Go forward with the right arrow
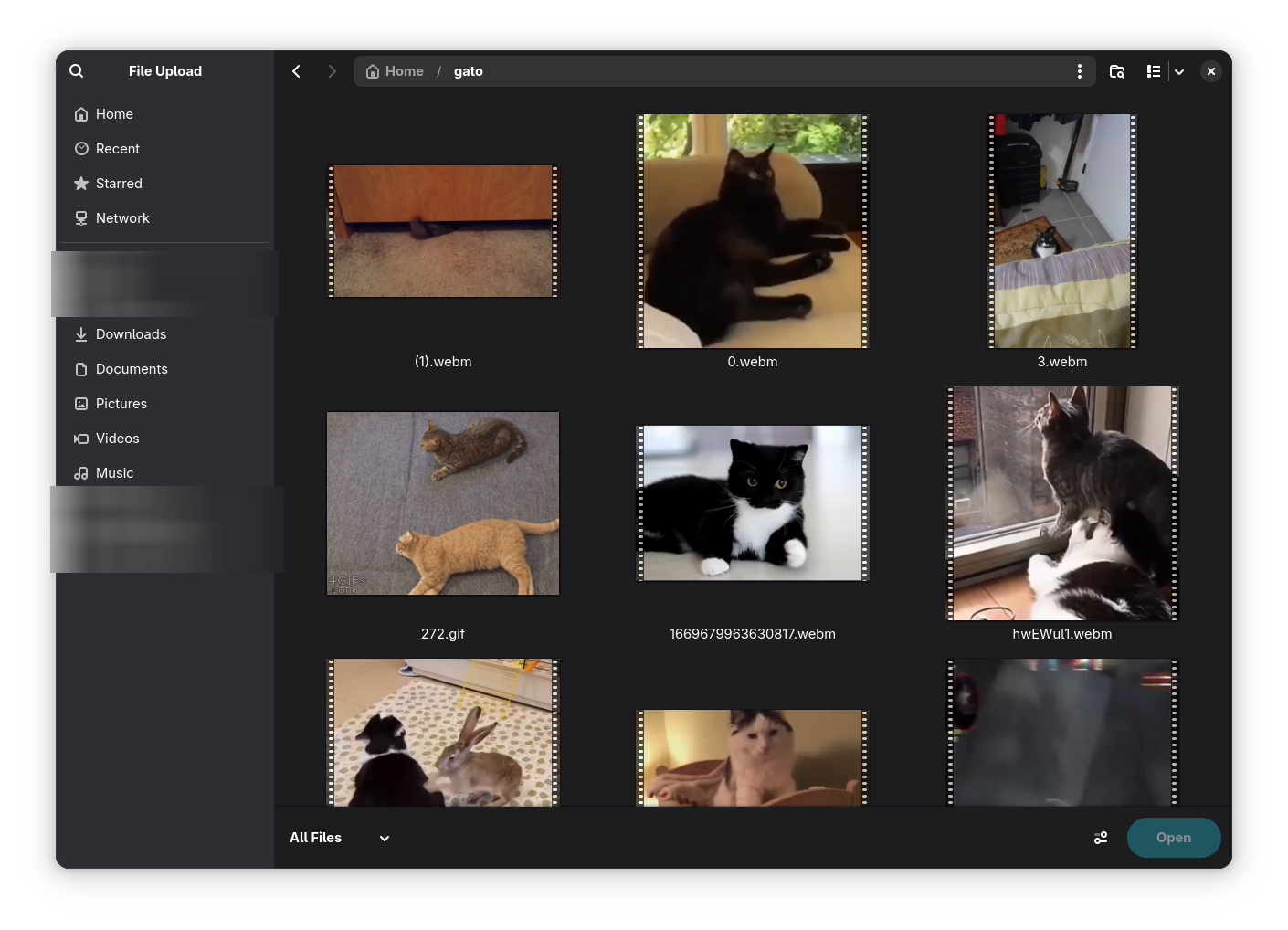Viewport: 1288px width, 930px height. tap(332, 71)
